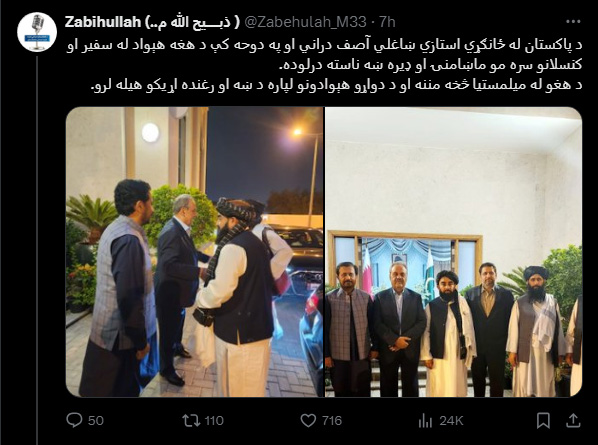Open the reply comment icon

click(x=74, y=420)
